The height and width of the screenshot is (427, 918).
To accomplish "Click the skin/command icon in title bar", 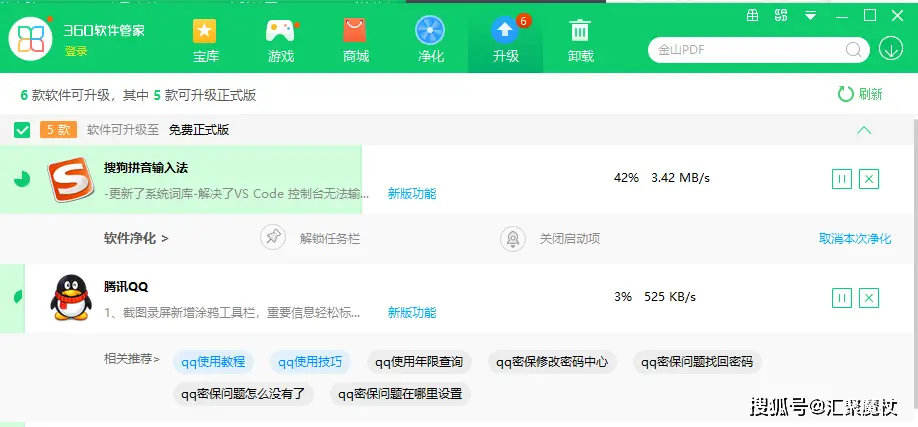I will point(780,15).
